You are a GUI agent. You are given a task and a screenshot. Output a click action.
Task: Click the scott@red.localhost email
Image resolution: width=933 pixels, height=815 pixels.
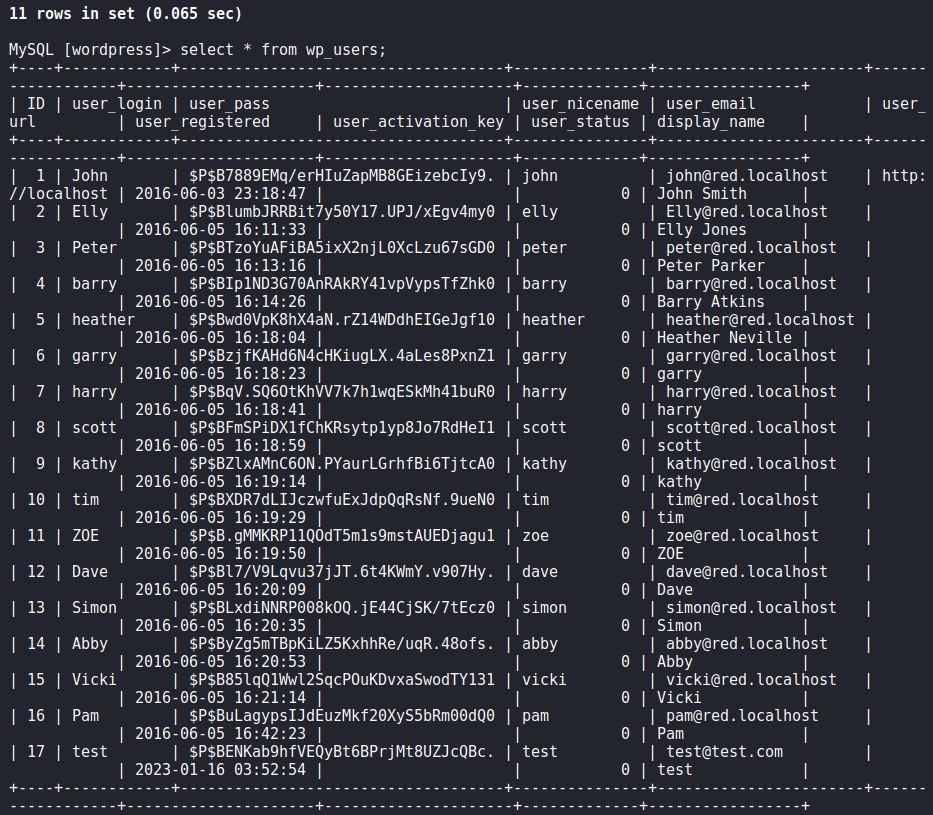[x=751, y=428]
